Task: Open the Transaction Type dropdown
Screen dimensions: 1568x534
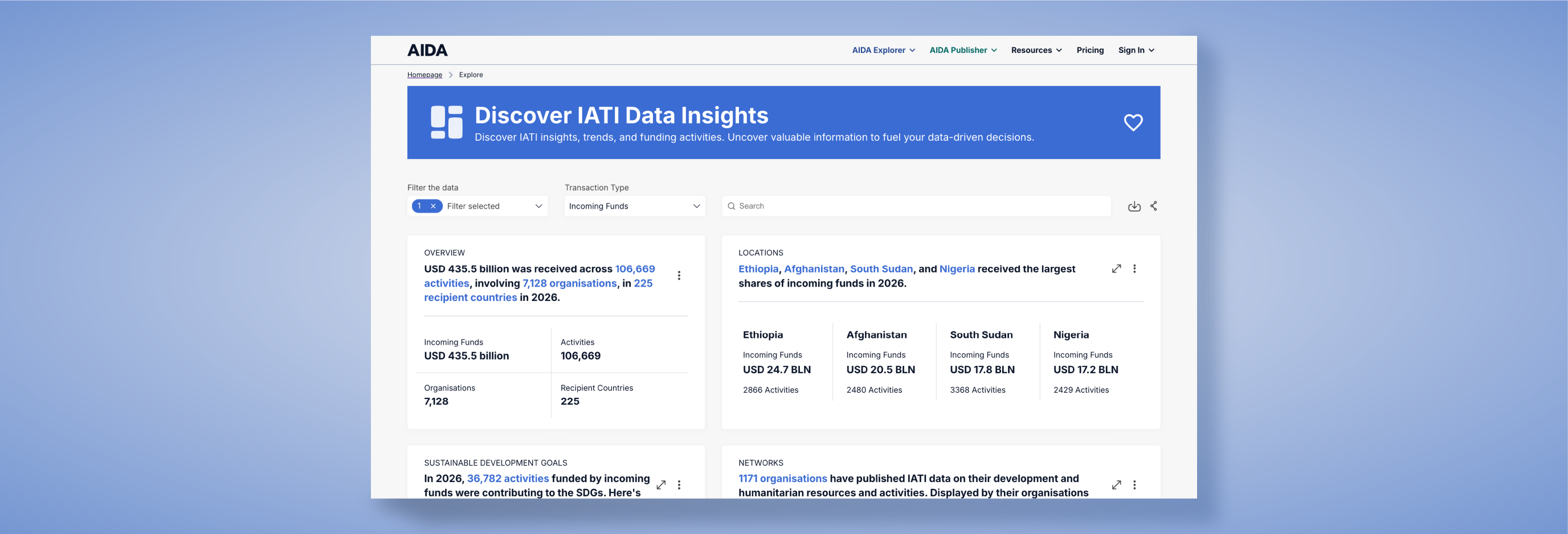Action: (634, 206)
